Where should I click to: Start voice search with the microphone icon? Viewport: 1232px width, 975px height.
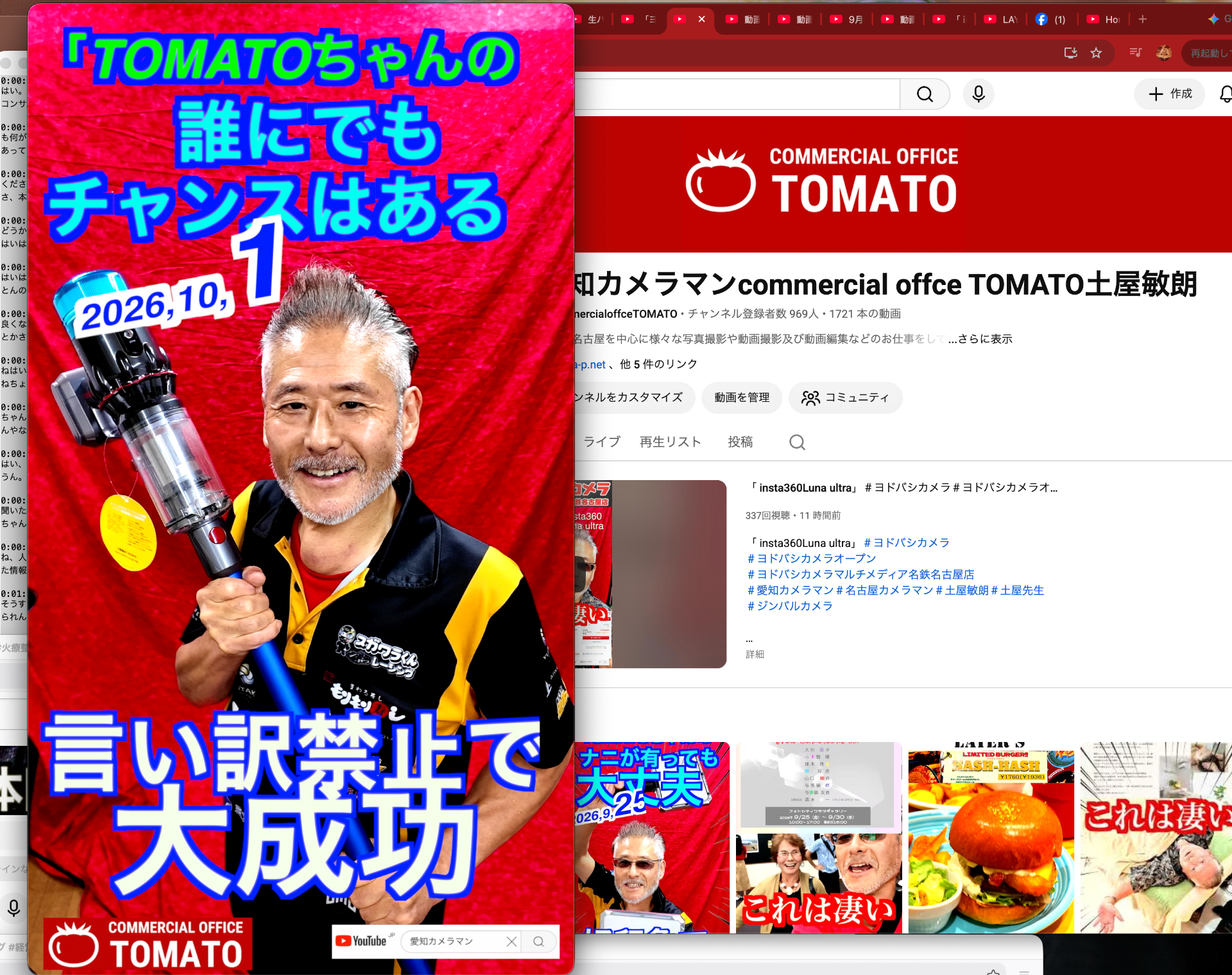(x=979, y=94)
